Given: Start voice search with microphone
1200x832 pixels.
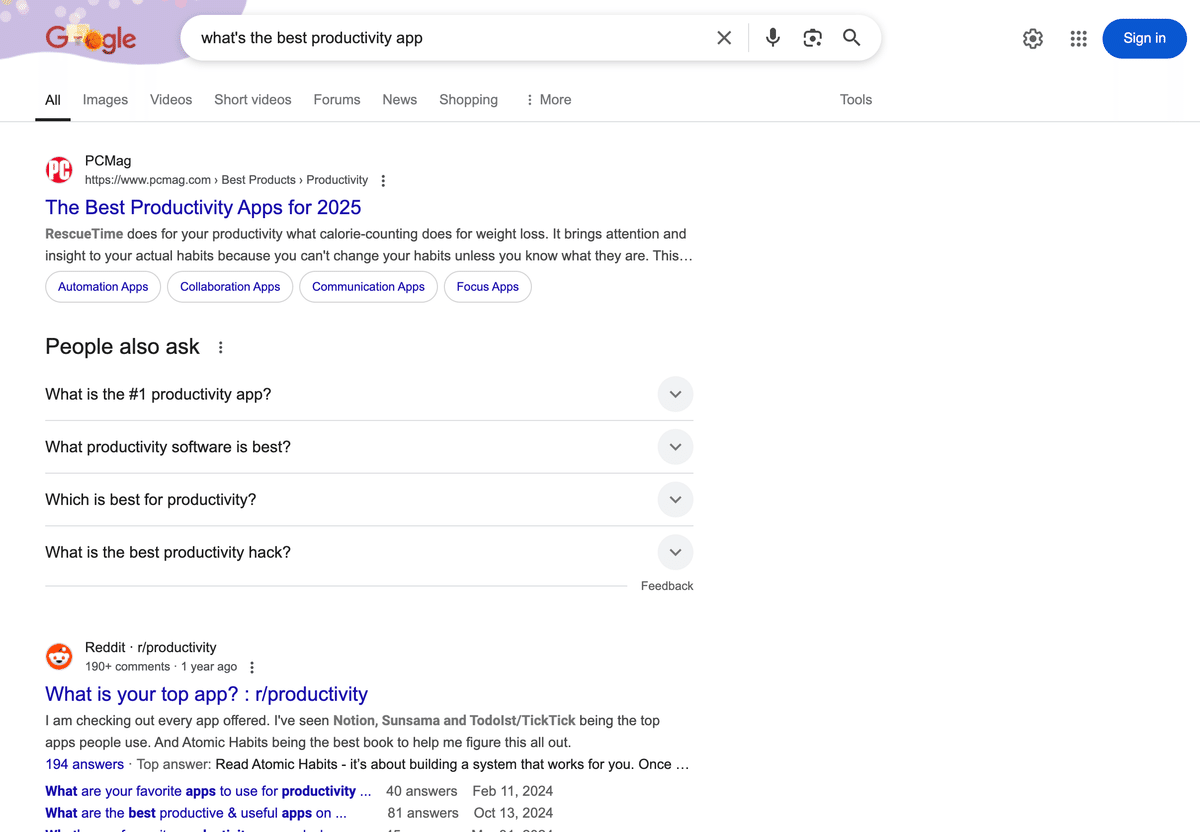Looking at the screenshot, I should 773,38.
